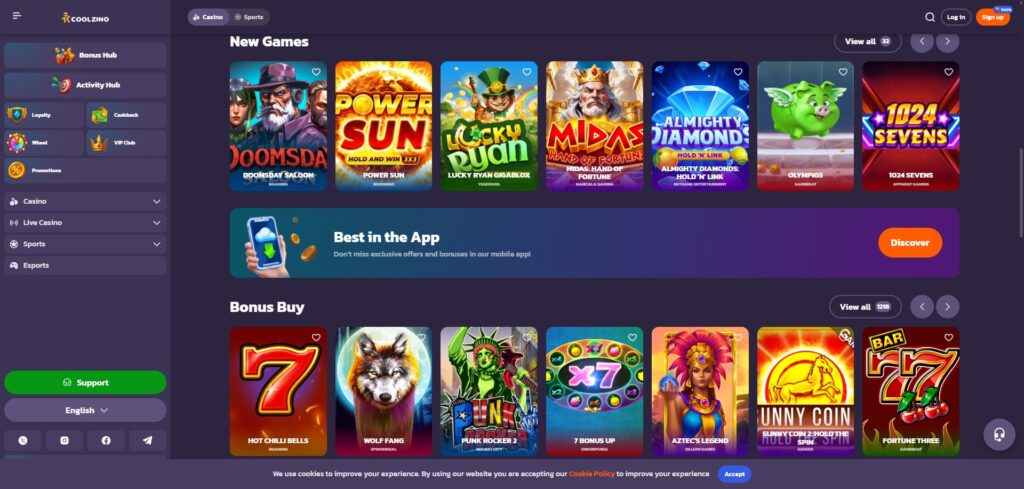
Task: Expand the Casino sidebar section
Action: point(85,202)
